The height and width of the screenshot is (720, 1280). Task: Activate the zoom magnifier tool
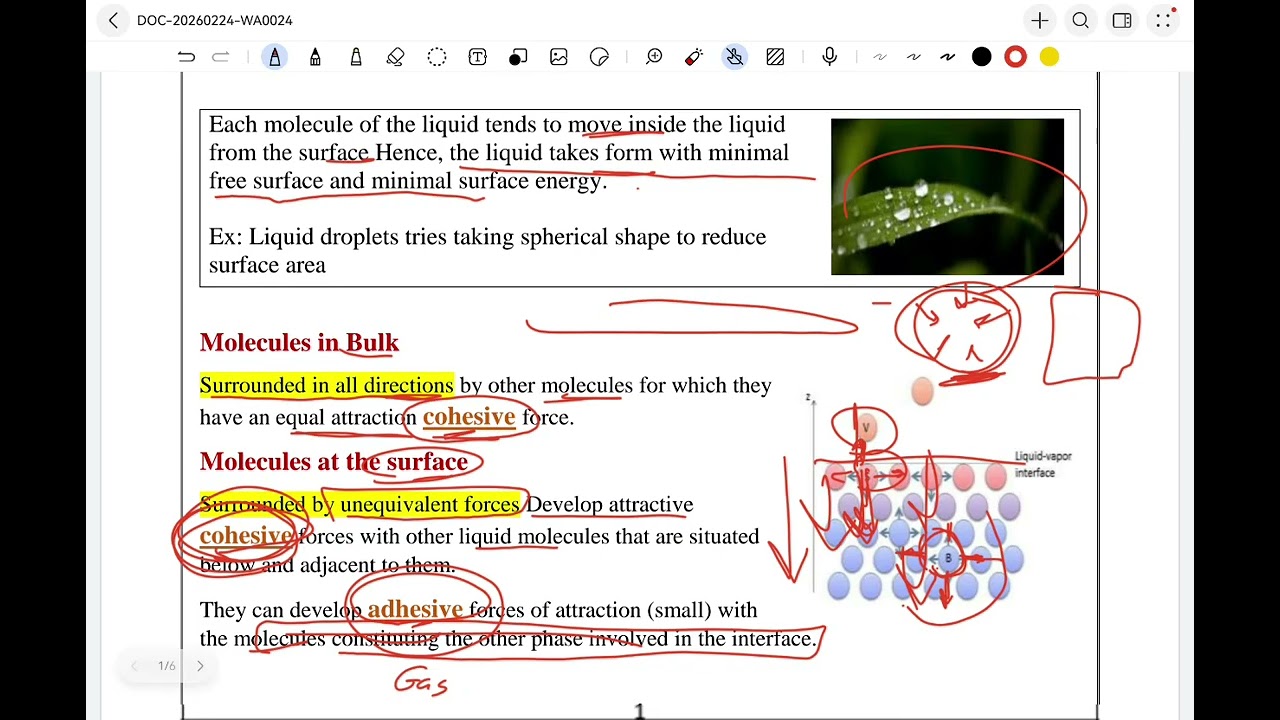654,57
